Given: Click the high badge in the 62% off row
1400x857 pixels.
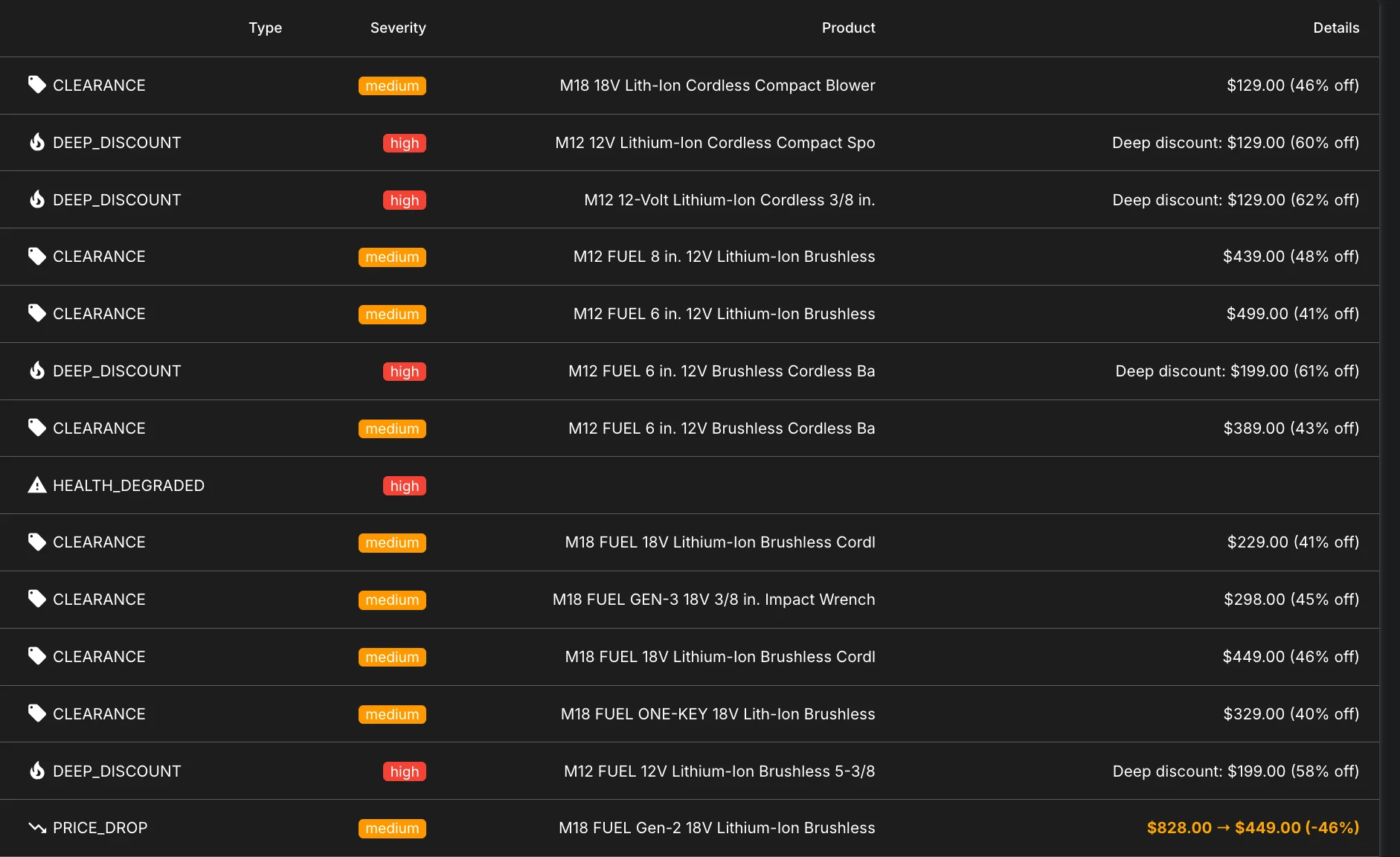Looking at the screenshot, I should [x=405, y=200].
